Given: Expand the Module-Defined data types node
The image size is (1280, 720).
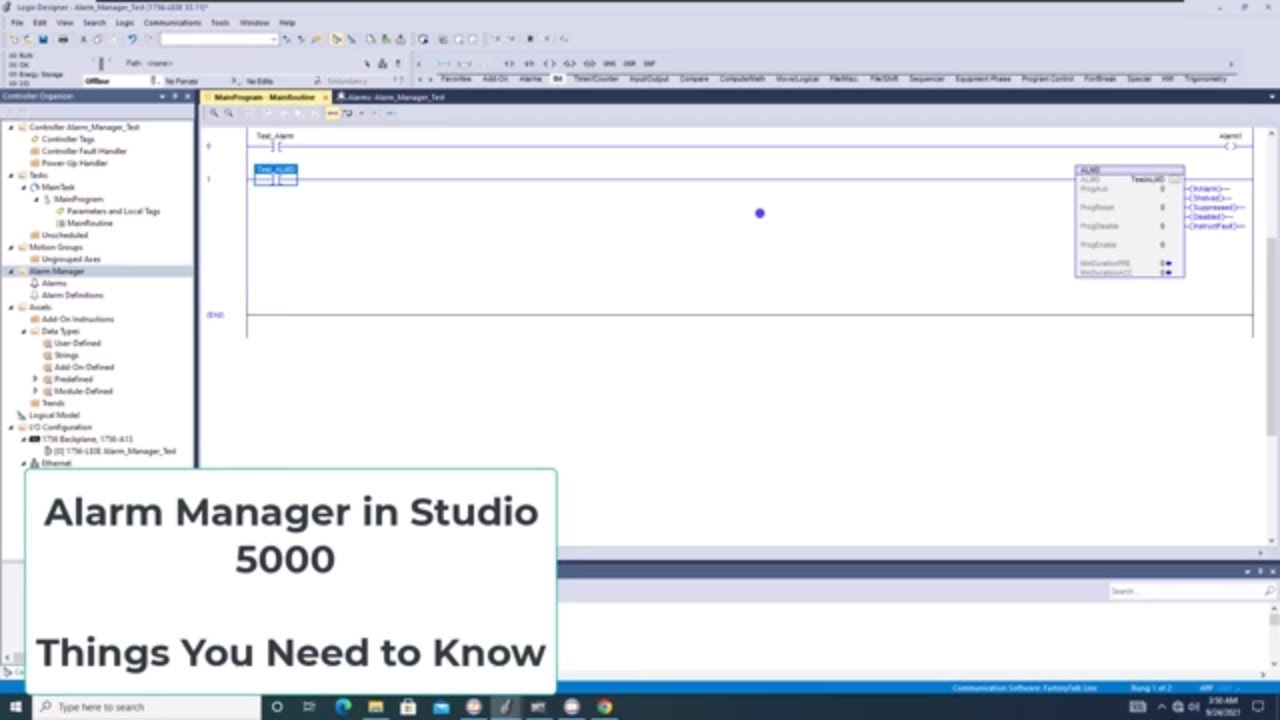Looking at the screenshot, I should (x=36, y=391).
